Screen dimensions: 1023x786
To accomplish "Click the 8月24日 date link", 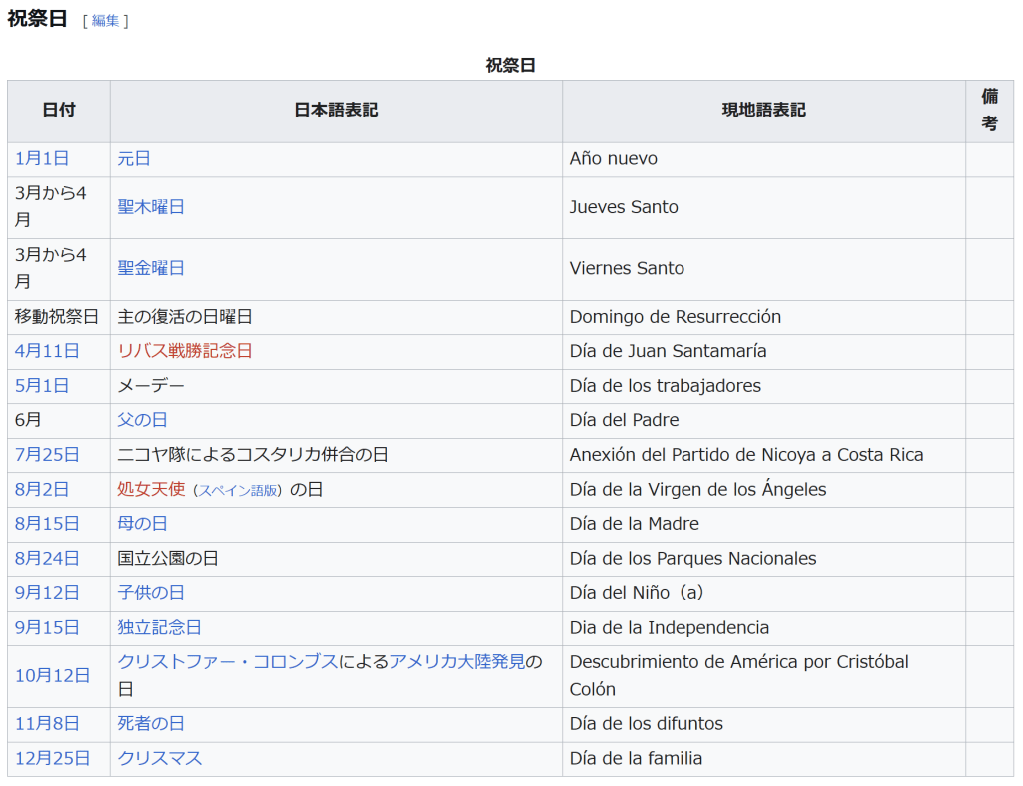I will (x=47, y=558).
